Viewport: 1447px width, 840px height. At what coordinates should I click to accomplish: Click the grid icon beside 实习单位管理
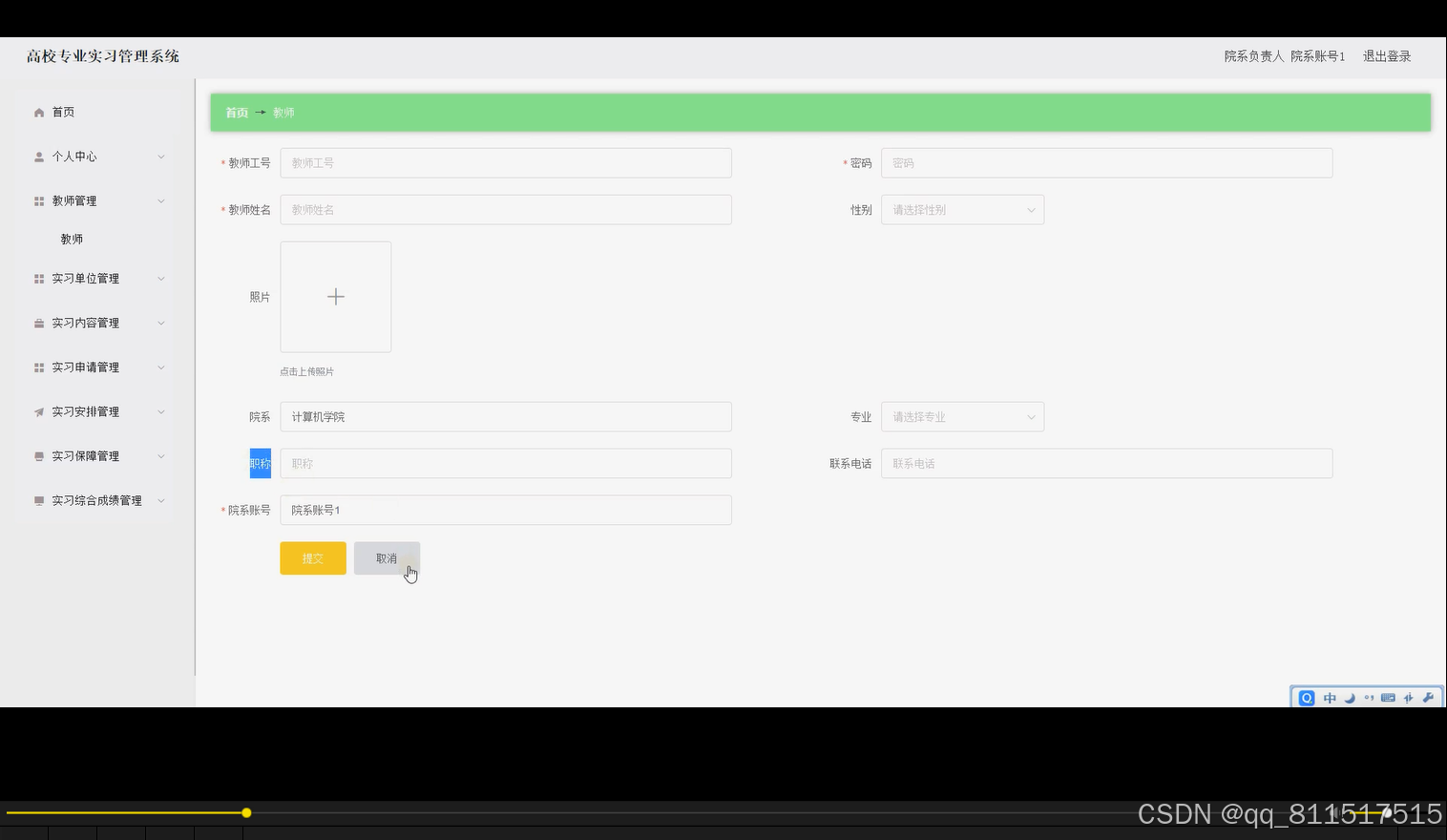39,279
